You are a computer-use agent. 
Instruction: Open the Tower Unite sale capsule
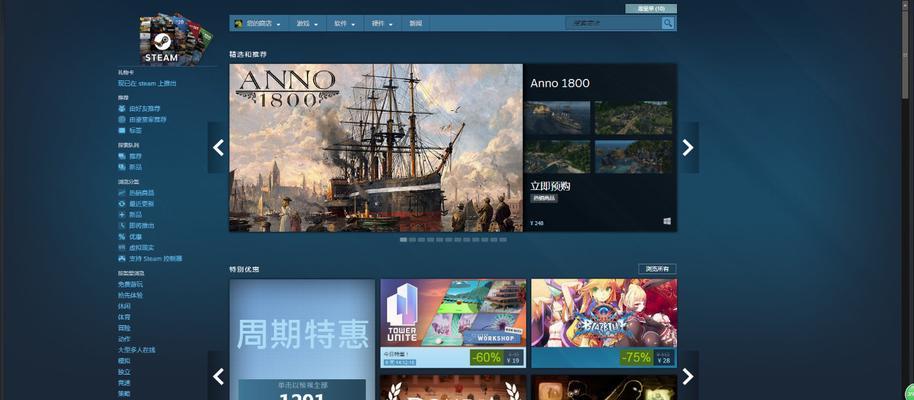pos(453,323)
